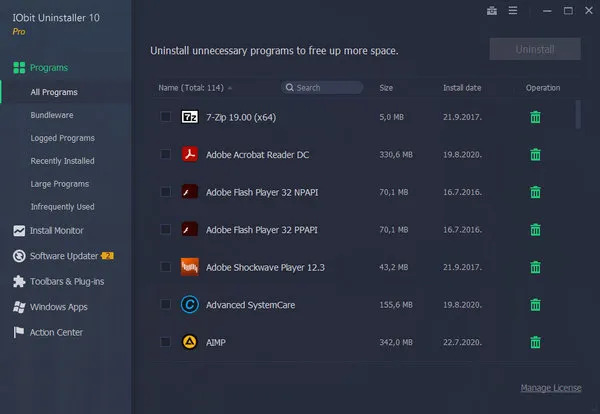Click the 330,6 MB size value
The height and width of the screenshot is (414, 600).
(x=396, y=155)
